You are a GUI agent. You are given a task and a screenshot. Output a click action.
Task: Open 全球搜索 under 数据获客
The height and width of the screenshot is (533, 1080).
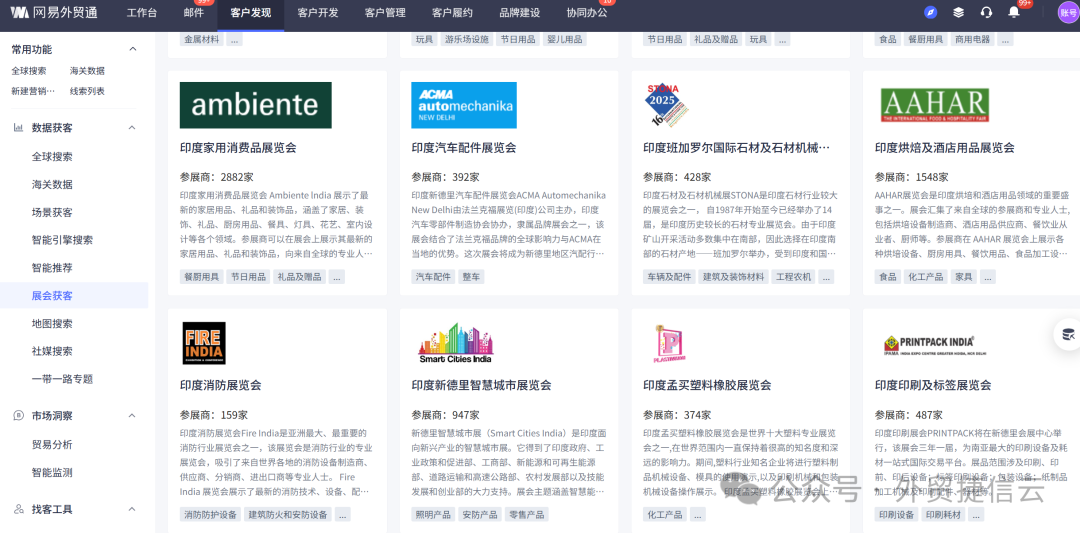[52, 157]
